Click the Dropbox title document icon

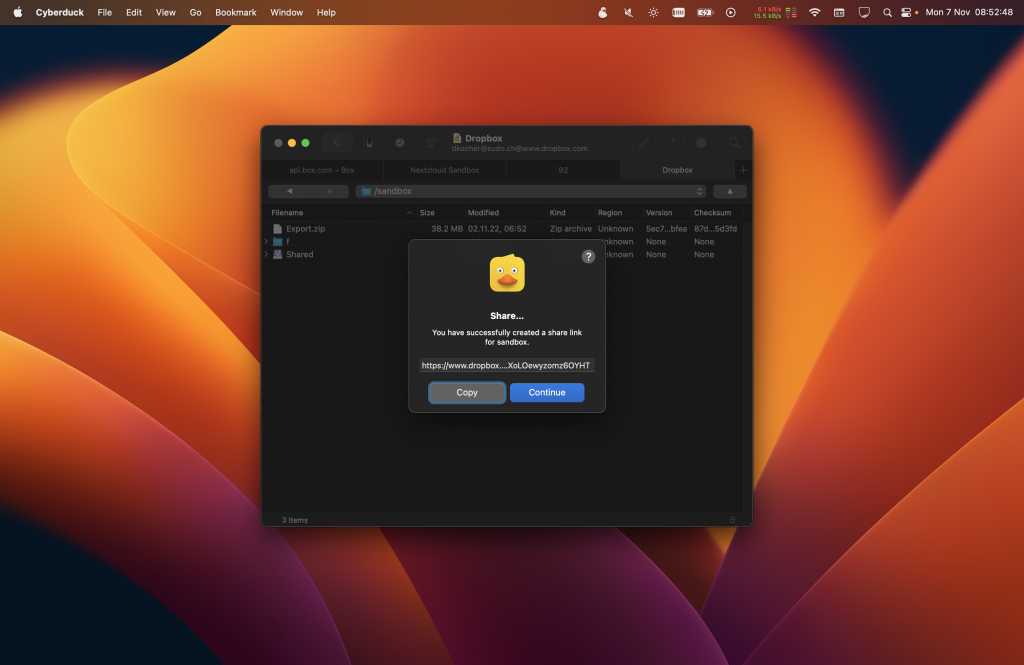tap(457, 138)
